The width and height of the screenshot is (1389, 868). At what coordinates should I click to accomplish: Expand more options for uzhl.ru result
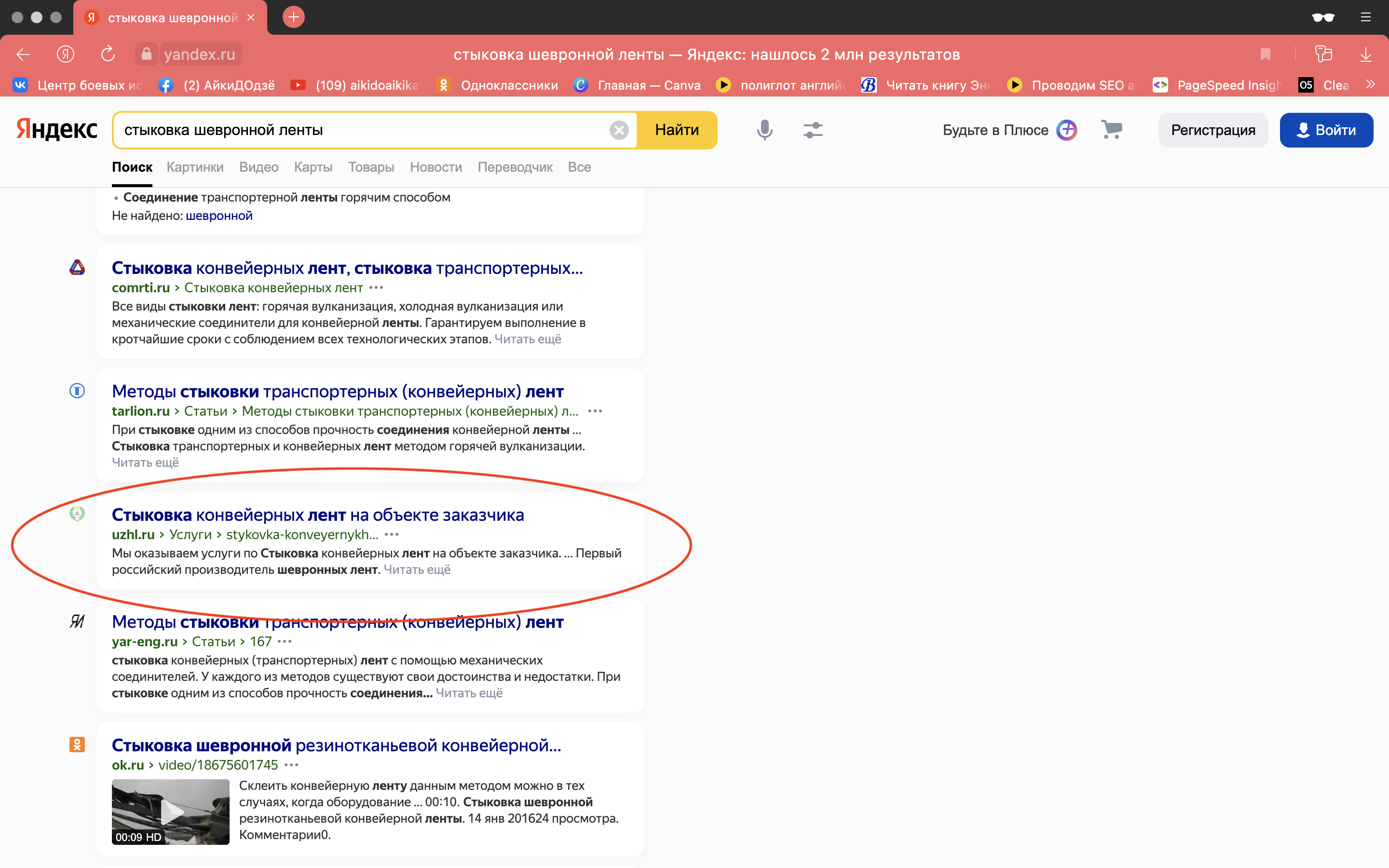pyautogui.click(x=392, y=534)
